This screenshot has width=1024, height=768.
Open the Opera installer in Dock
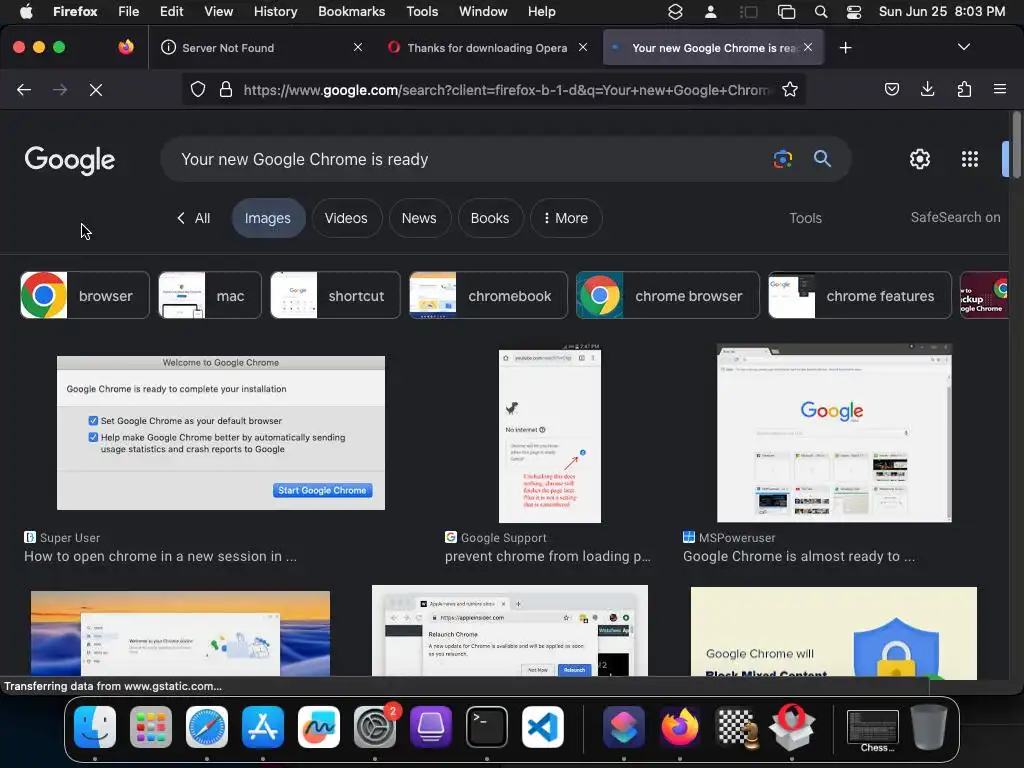[792, 727]
